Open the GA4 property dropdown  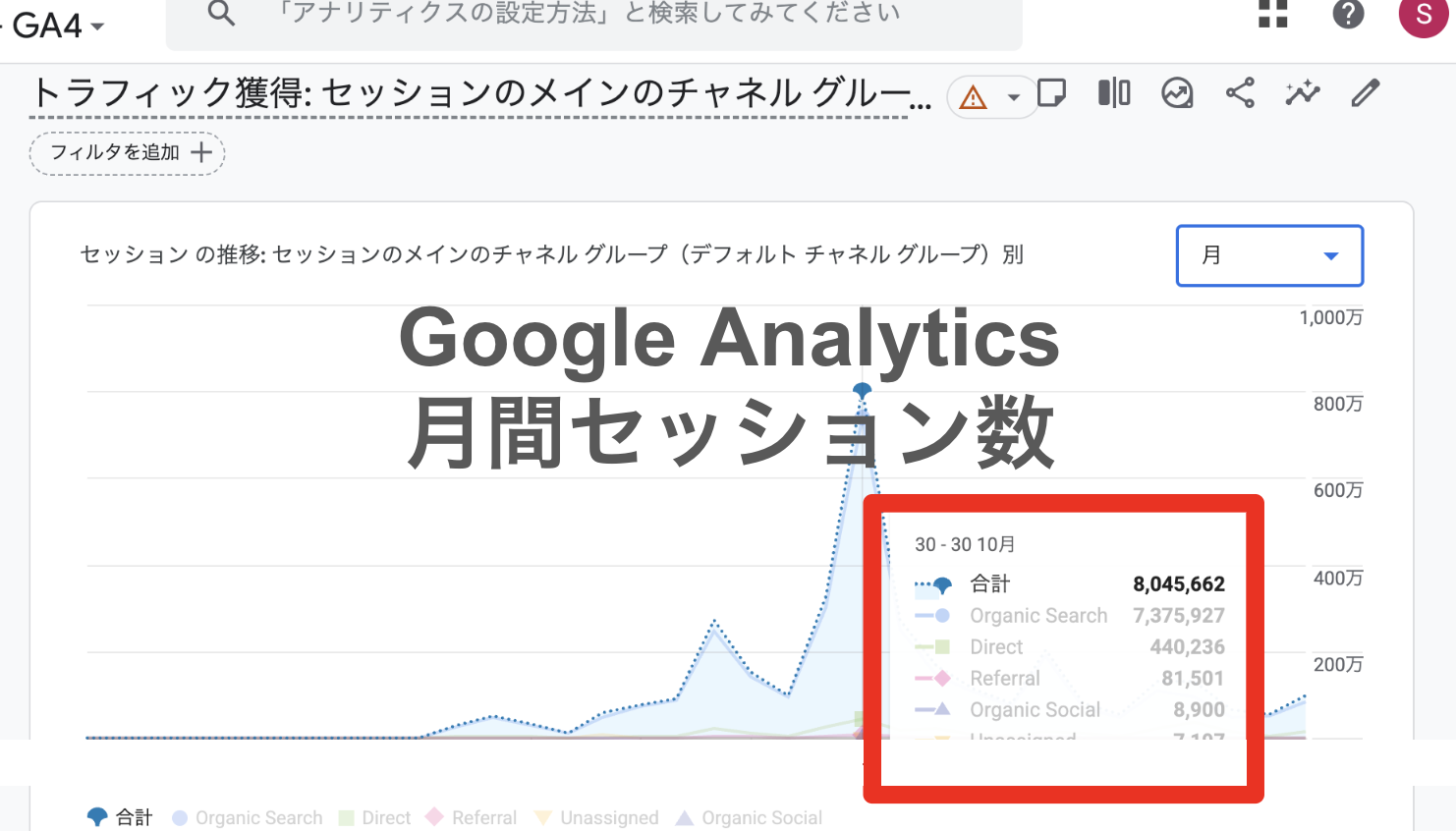pos(57,25)
